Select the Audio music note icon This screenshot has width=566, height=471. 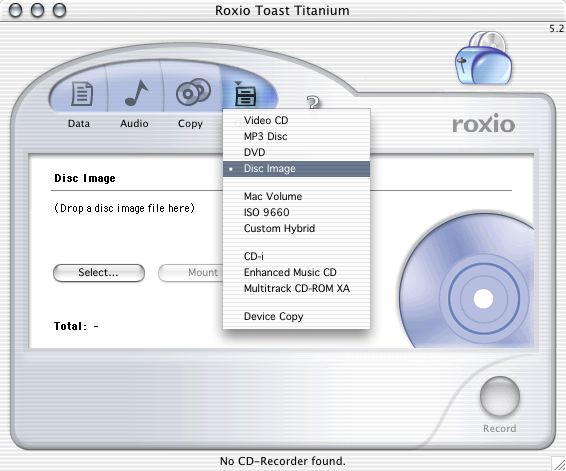coord(136,92)
